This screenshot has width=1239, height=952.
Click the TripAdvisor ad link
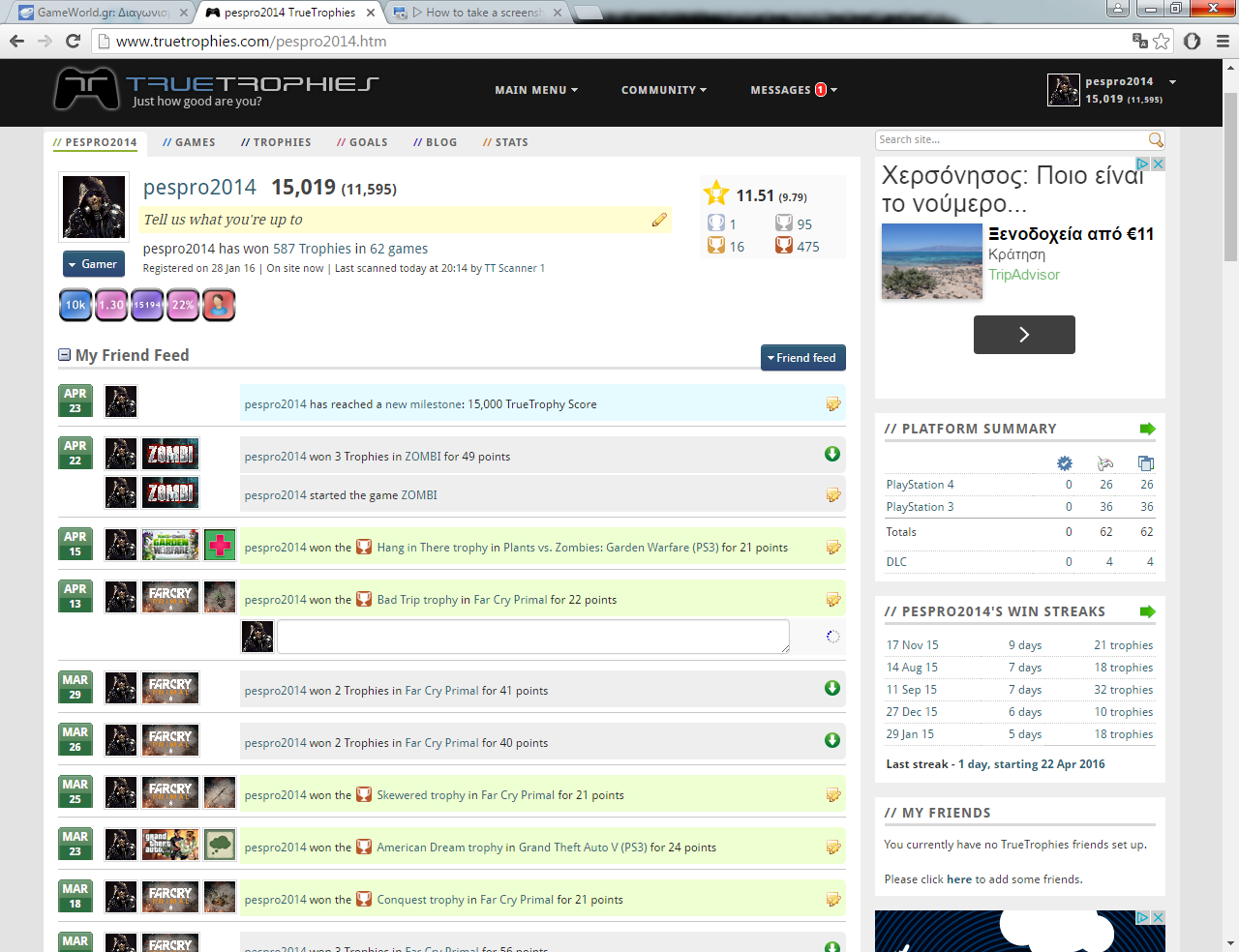coord(1024,275)
